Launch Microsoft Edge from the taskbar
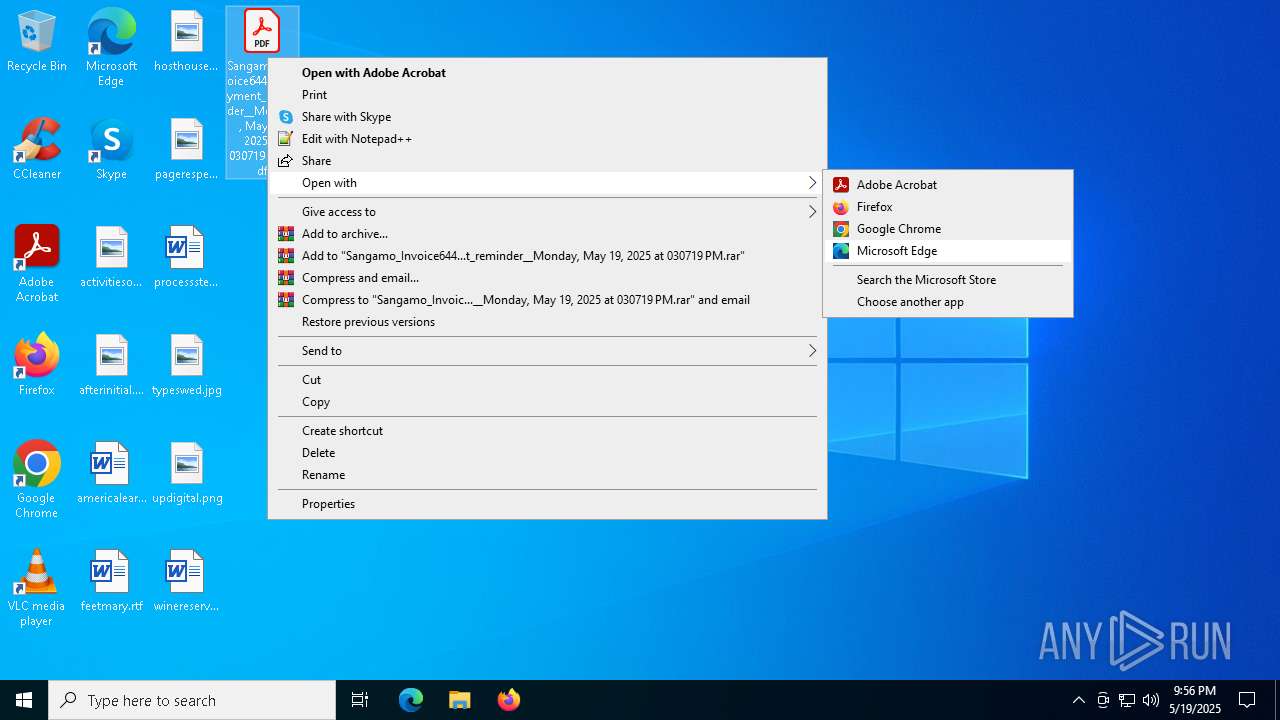1280x720 pixels. tap(411, 700)
